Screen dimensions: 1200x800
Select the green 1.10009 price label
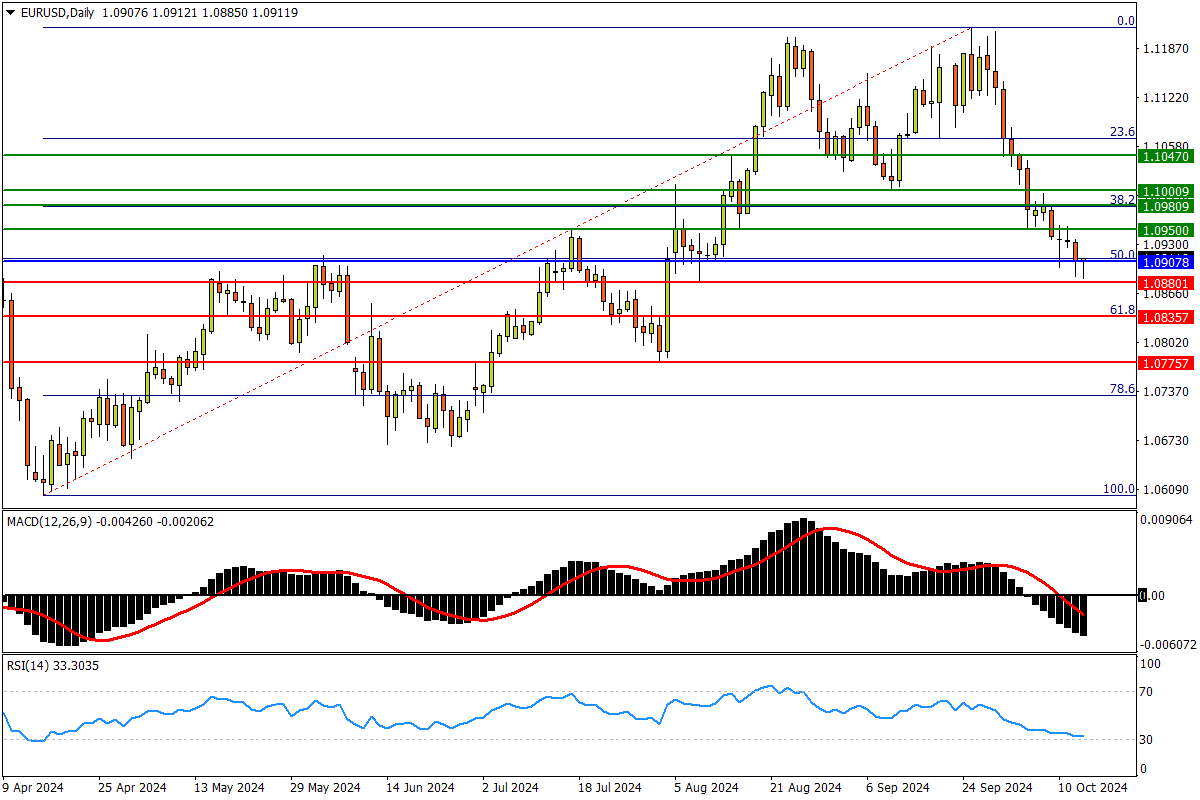1166,191
